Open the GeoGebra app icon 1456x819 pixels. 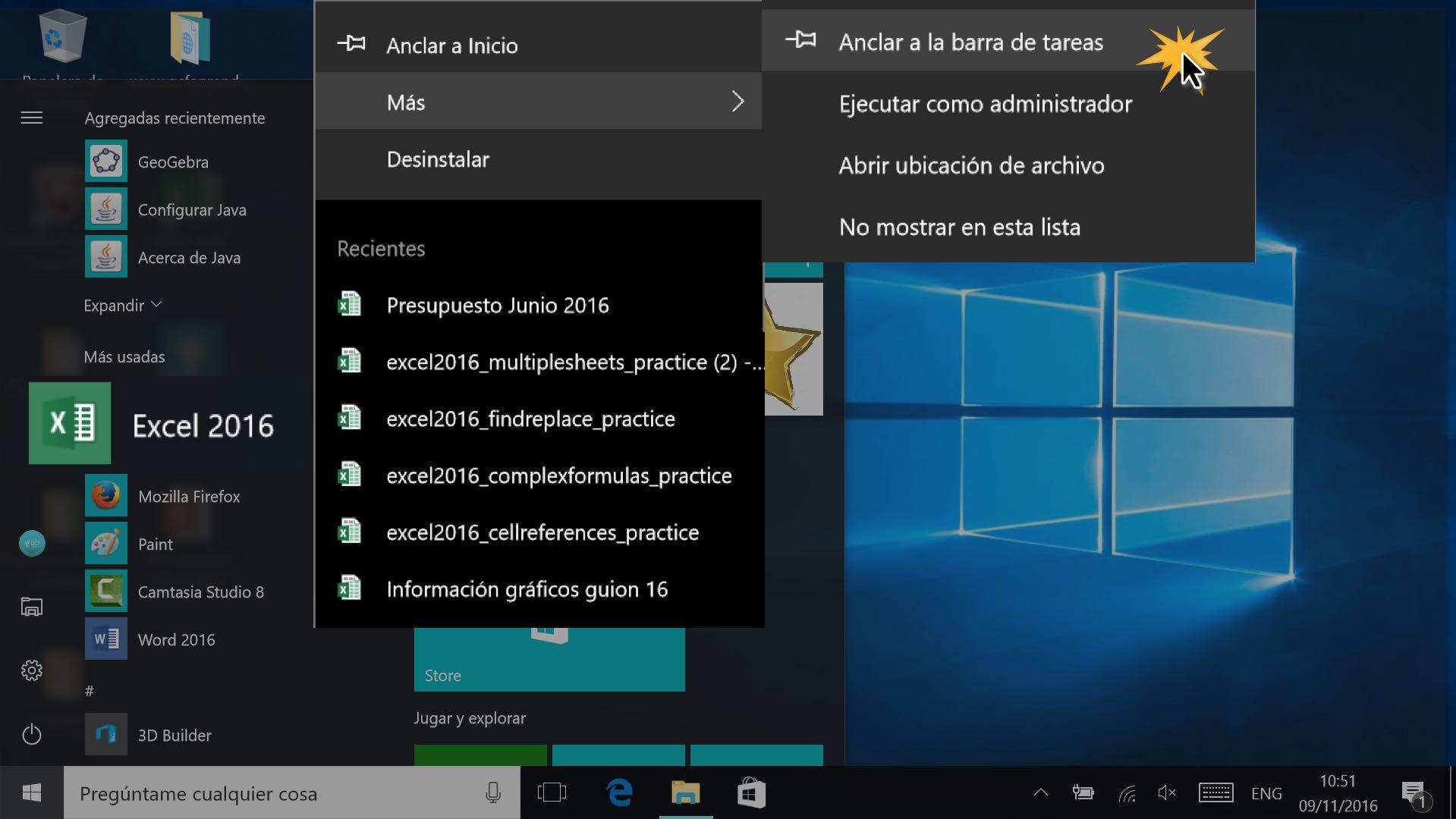coord(105,162)
